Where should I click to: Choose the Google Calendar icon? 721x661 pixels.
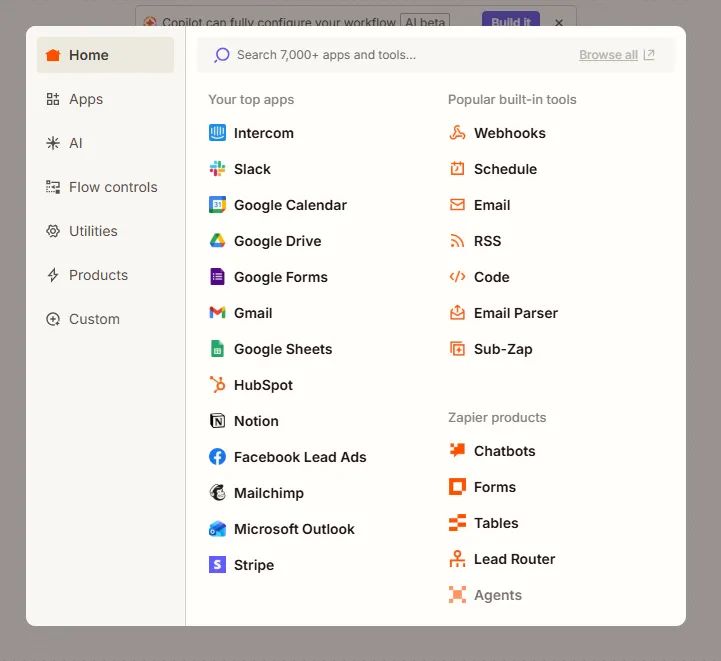(x=217, y=205)
